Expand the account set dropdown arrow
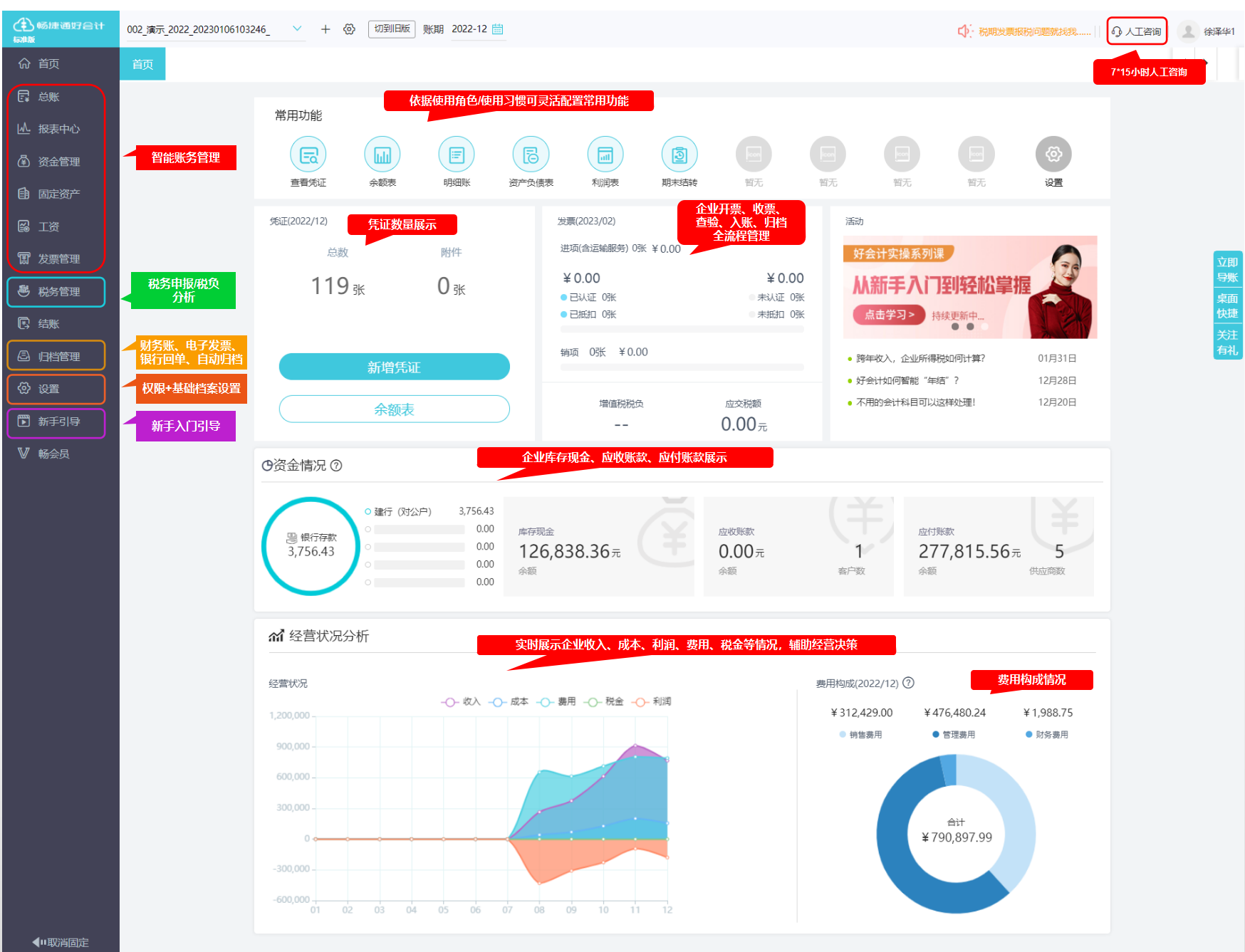 pyautogui.click(x=297, y=29)
